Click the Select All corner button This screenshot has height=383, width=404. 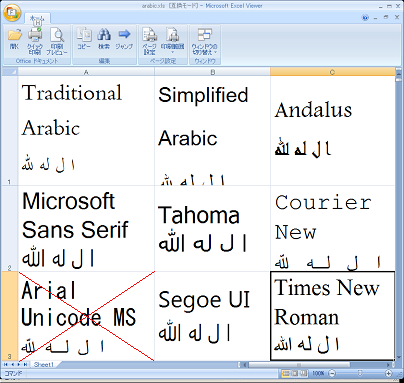coord(9,72)
